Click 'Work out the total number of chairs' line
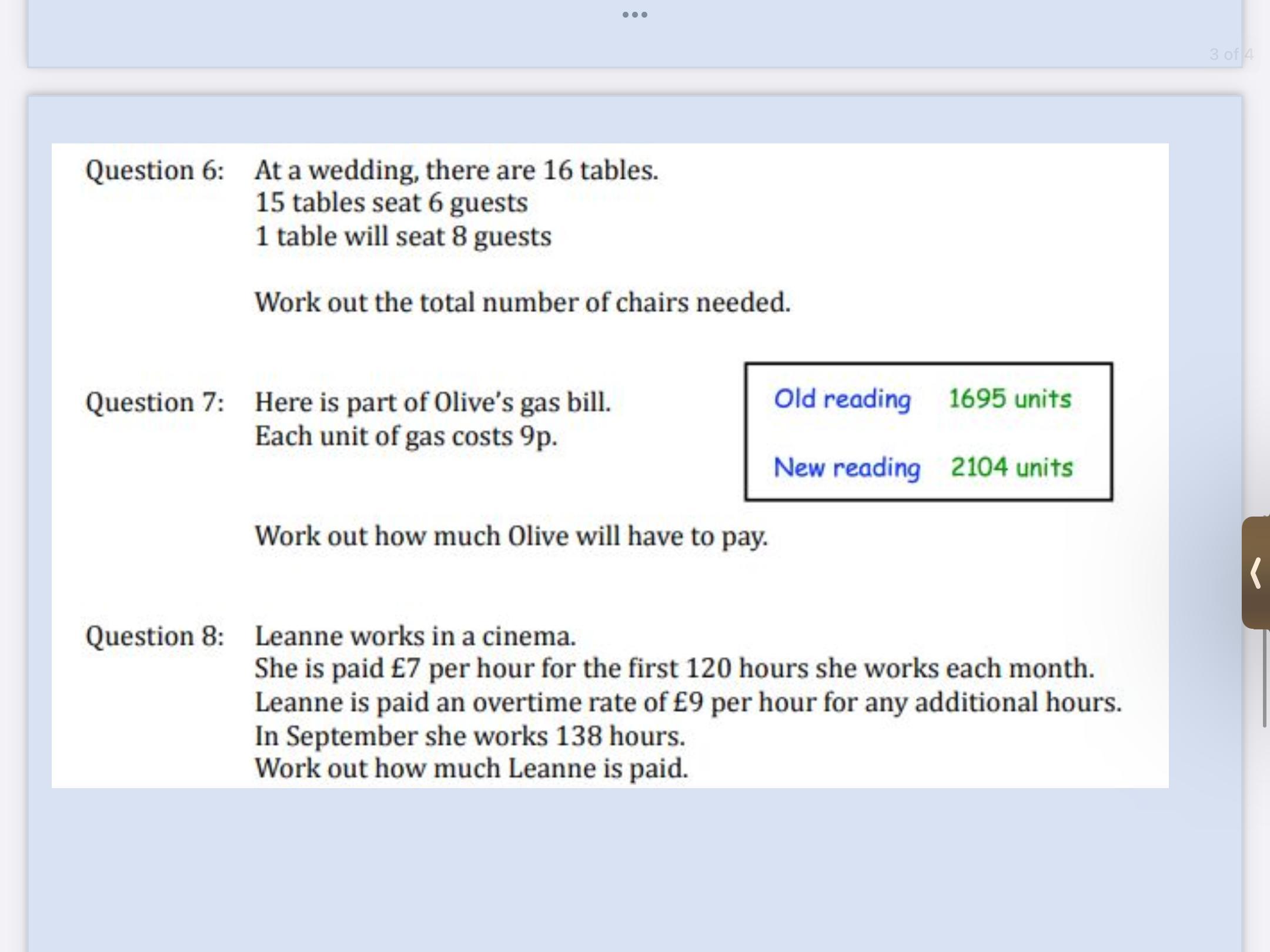 (522, 303)
